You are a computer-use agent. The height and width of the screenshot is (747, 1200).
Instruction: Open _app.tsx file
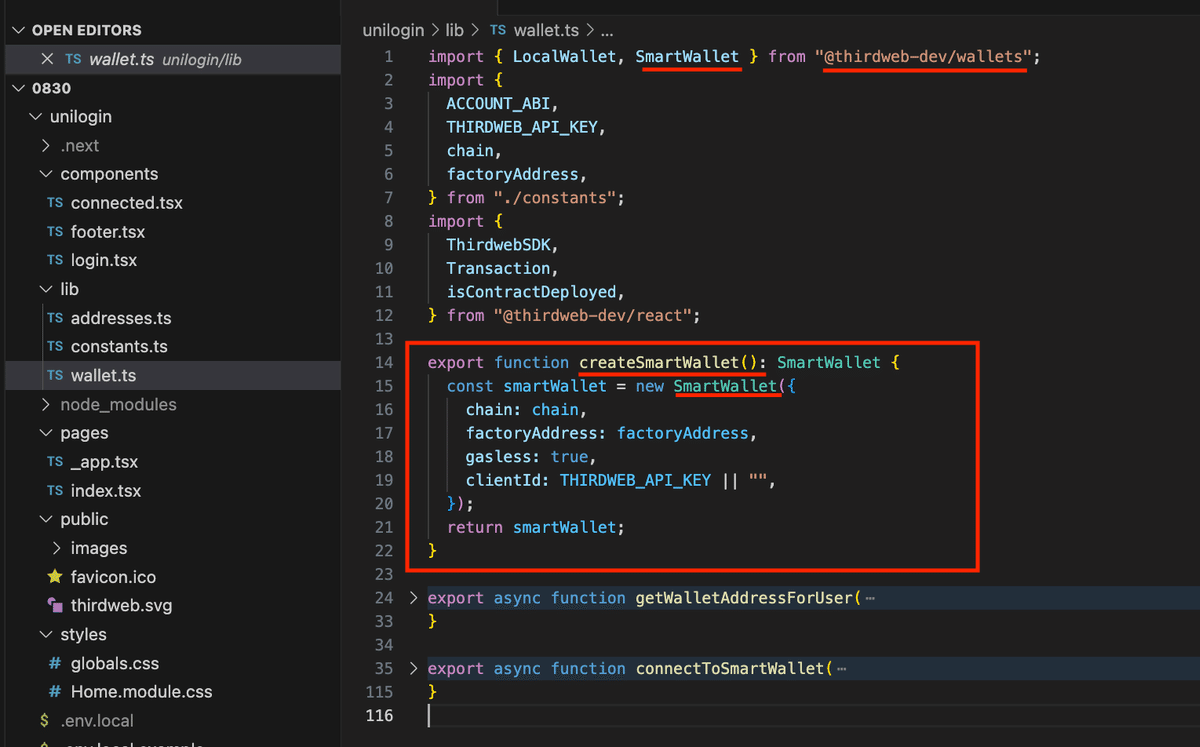(x=105, y=462)
